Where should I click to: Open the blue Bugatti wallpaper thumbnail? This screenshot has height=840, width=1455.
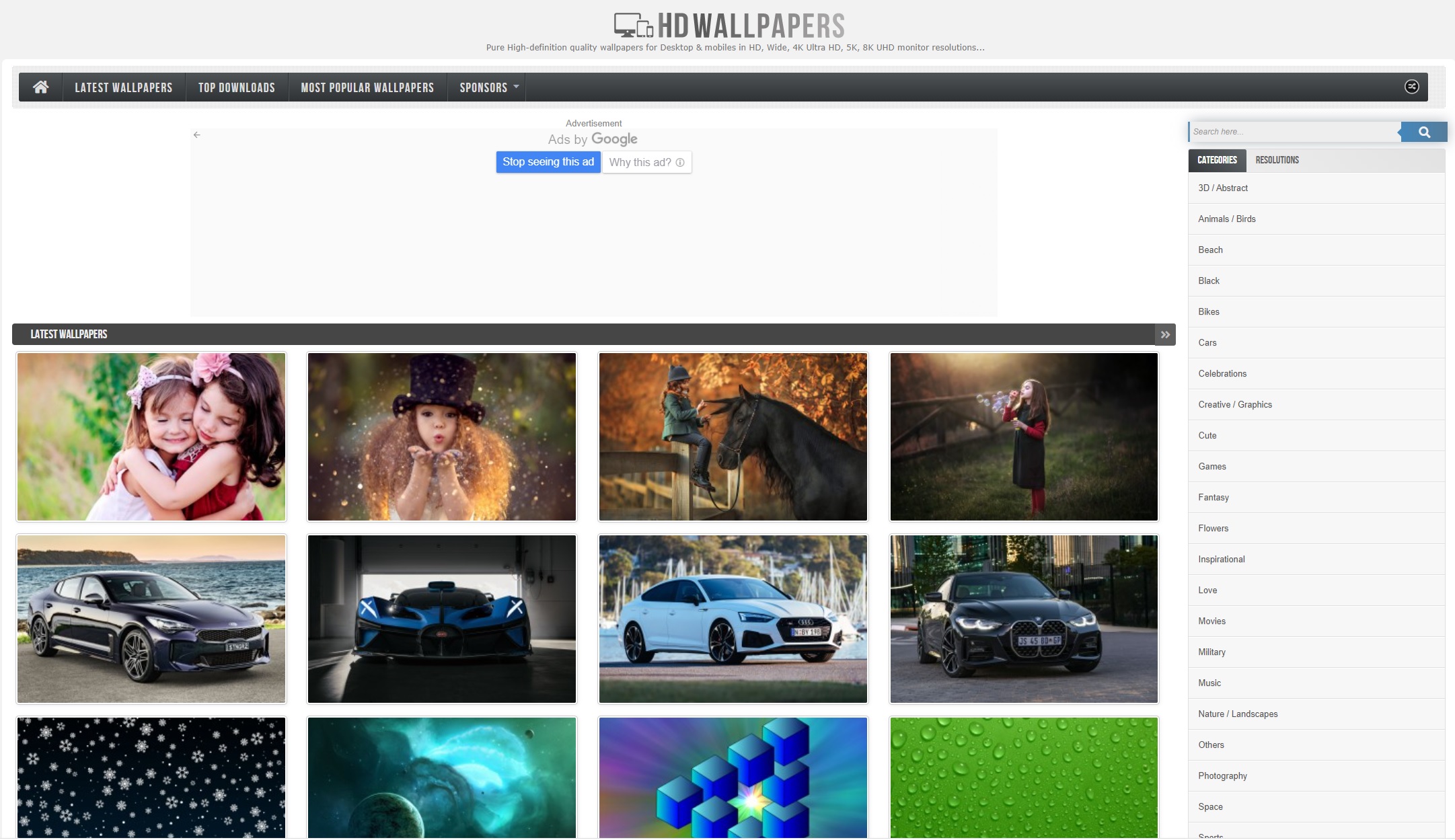tap(442, 619)
